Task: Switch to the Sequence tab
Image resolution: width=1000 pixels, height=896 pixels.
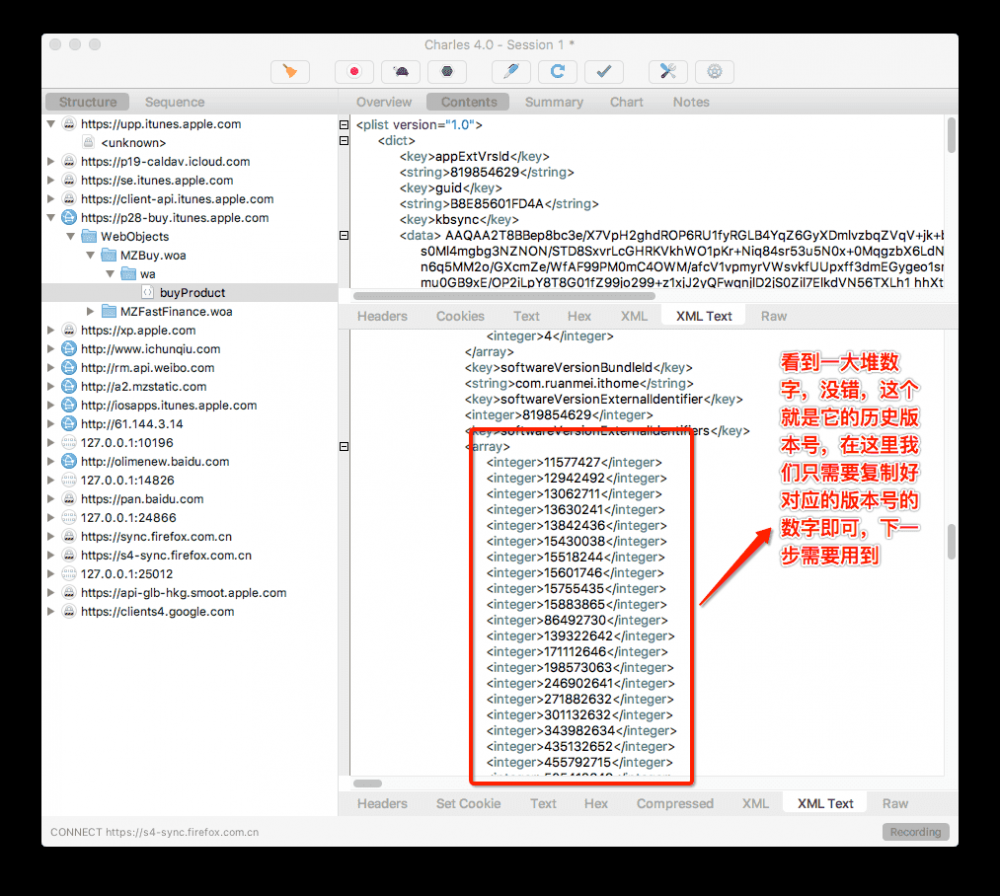Action: coord(174,101)
